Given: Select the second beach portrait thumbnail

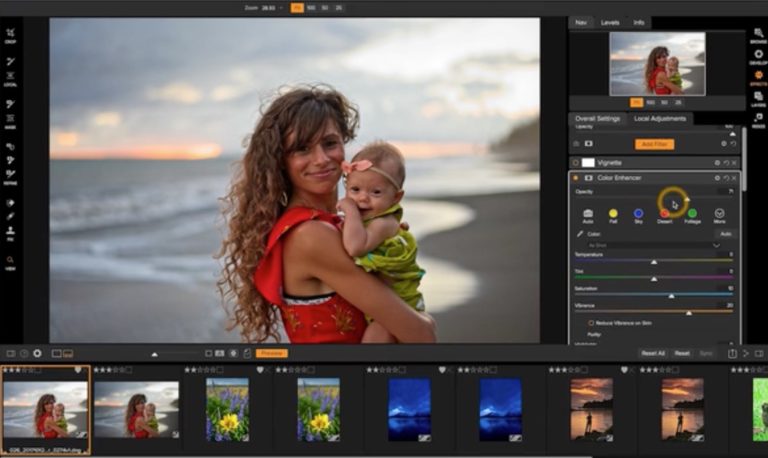Looking at the screenshot, I should (x=136, y=410).
